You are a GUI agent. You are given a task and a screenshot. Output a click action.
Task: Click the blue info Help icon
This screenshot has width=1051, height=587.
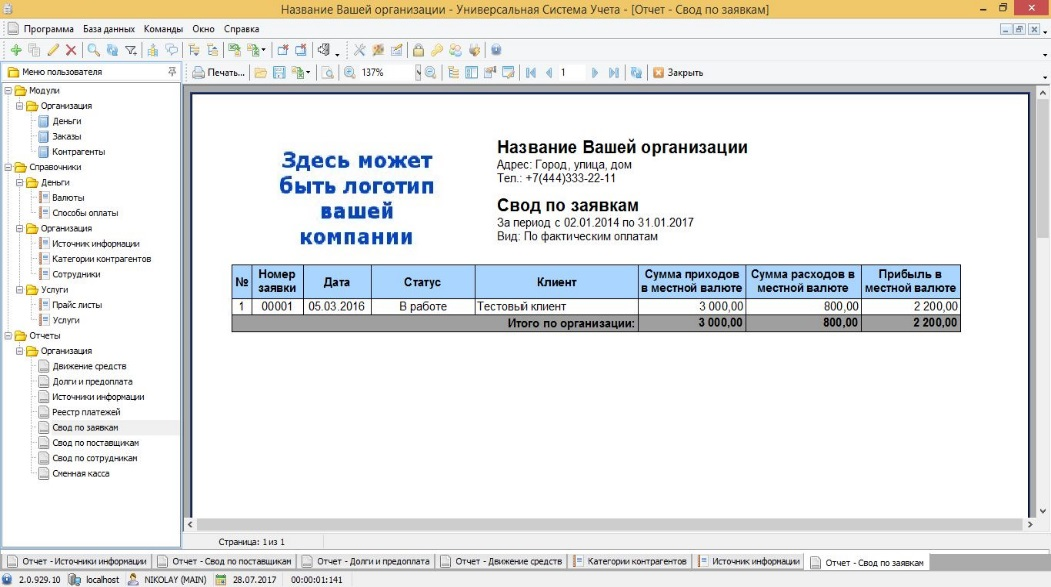(x=496, y=50)
